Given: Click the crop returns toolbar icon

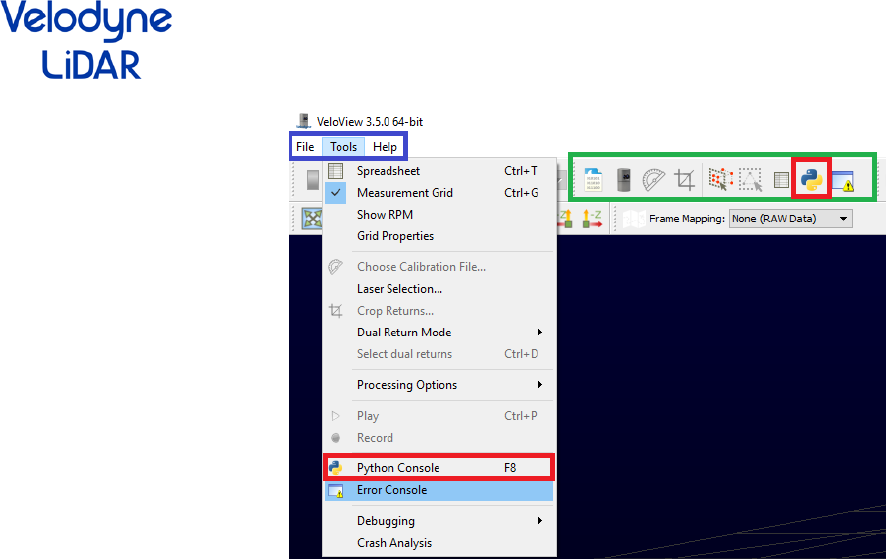Looking at the screenshot, I should [x=684, y=180].
